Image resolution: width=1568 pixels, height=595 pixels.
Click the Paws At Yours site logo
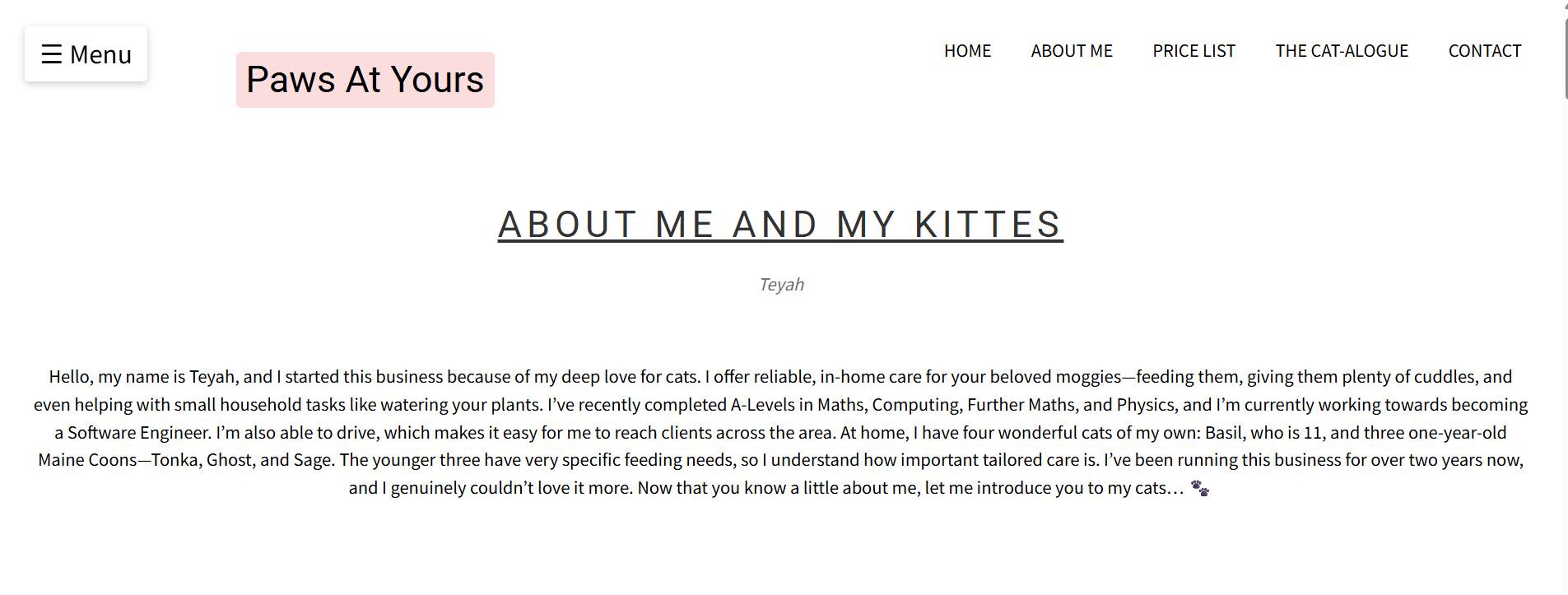365,80
